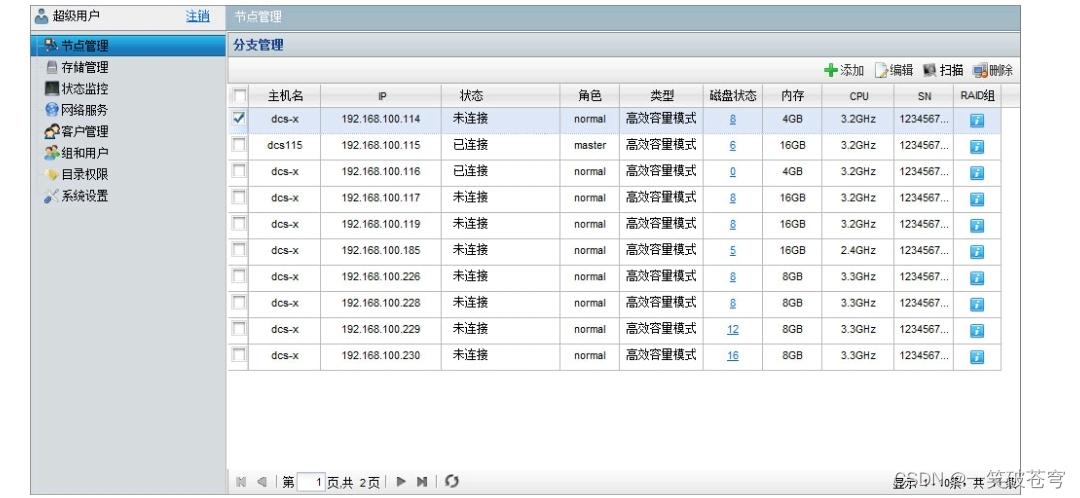
Task: Open RAID group info for 192.168.100.119
Action: 977,225
